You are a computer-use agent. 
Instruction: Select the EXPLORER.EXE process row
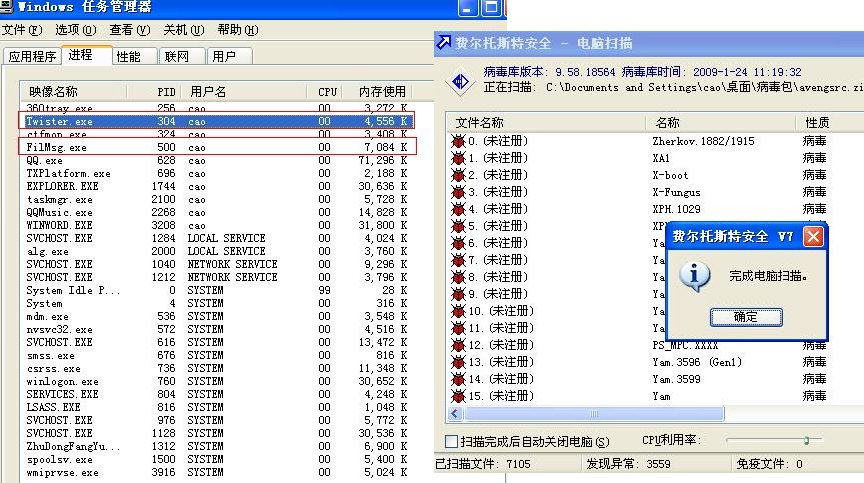click(x=217, y=186)
